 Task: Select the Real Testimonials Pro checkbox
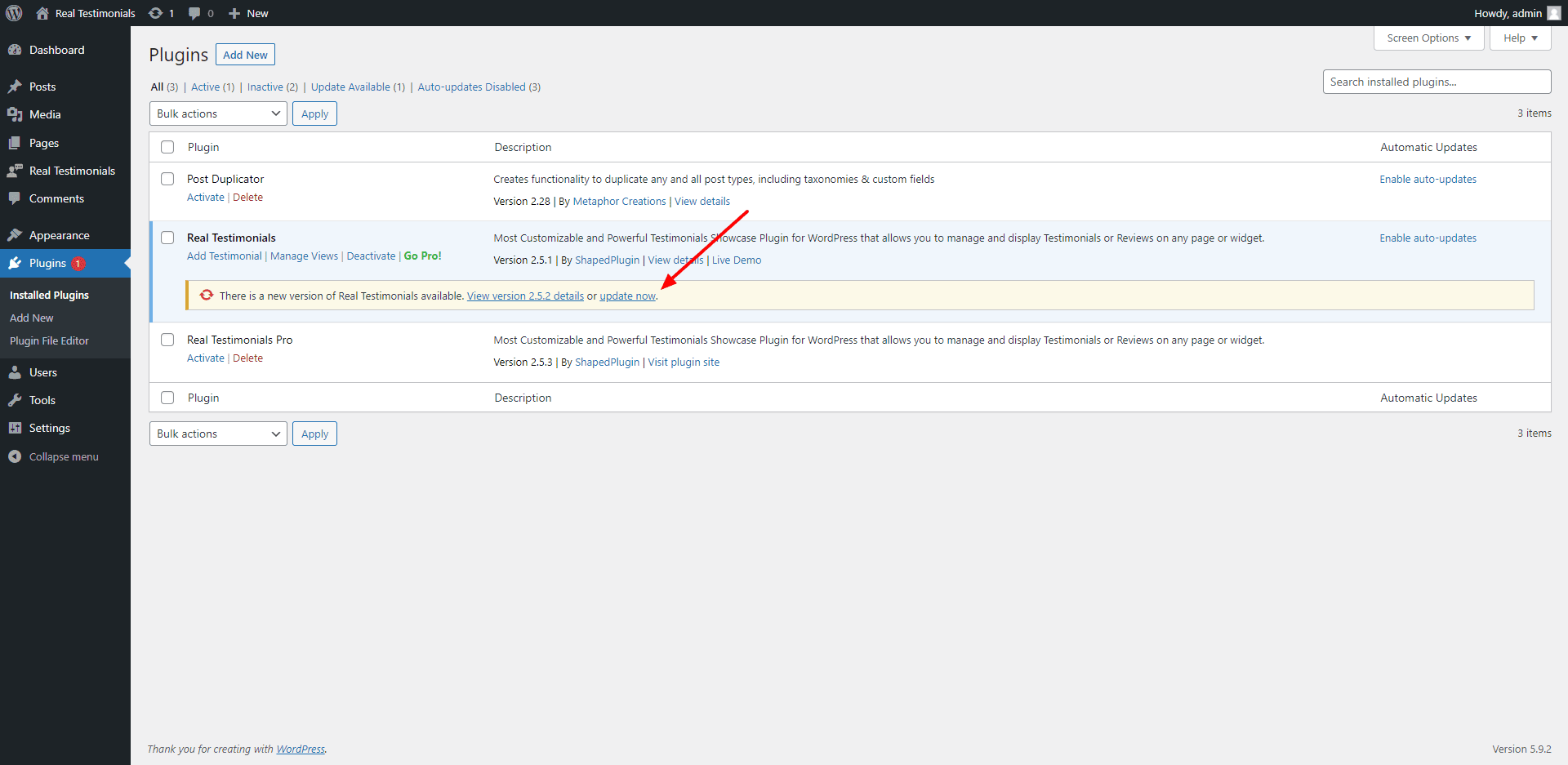167,340
